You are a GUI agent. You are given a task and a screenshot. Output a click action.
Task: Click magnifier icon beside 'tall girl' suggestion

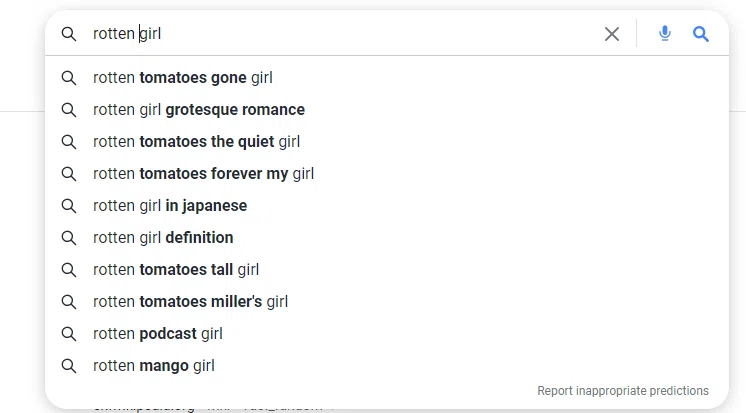pyautogui.click(x=69, y=270)
